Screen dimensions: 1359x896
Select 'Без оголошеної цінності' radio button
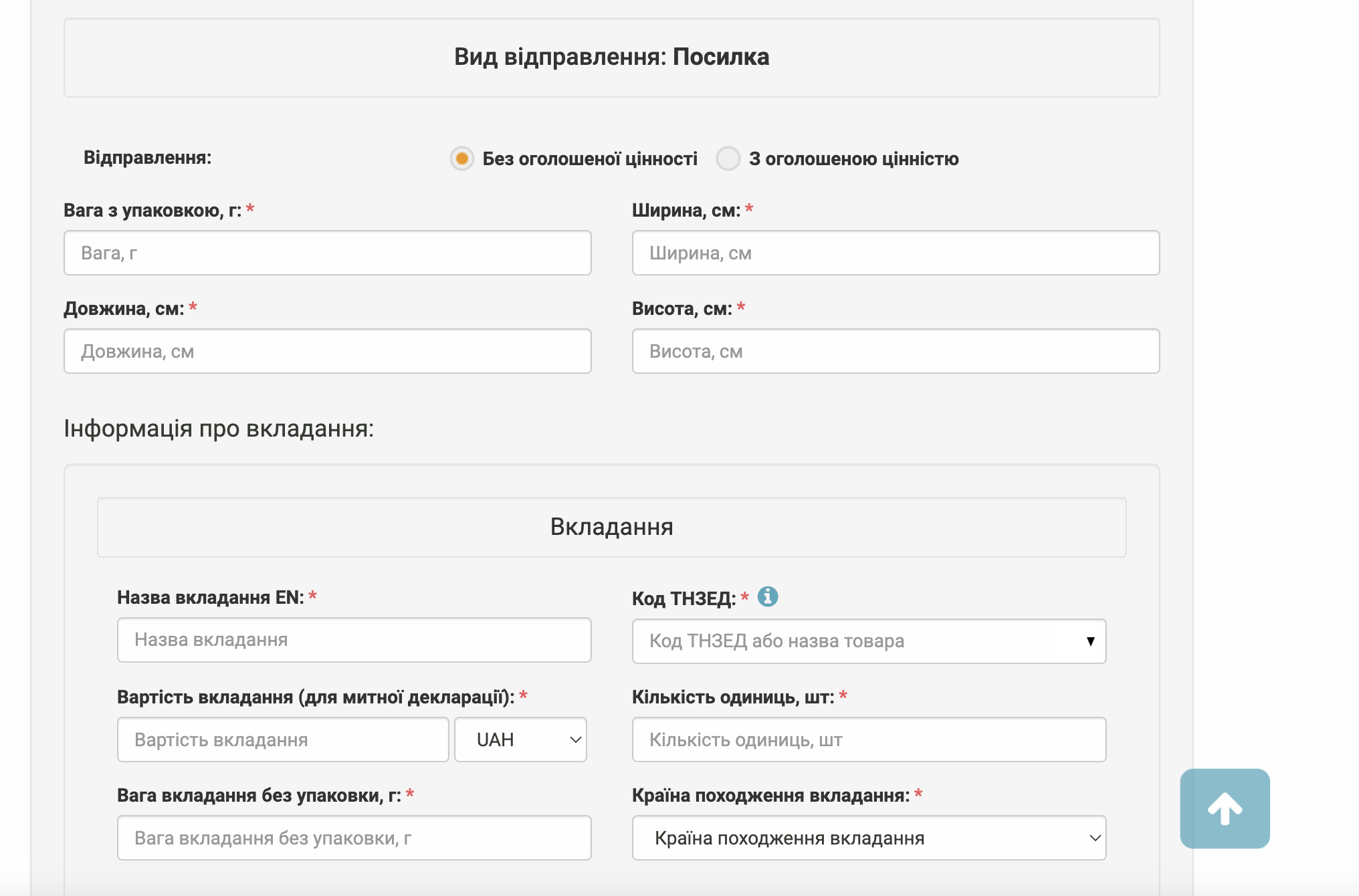coord(461,158)
